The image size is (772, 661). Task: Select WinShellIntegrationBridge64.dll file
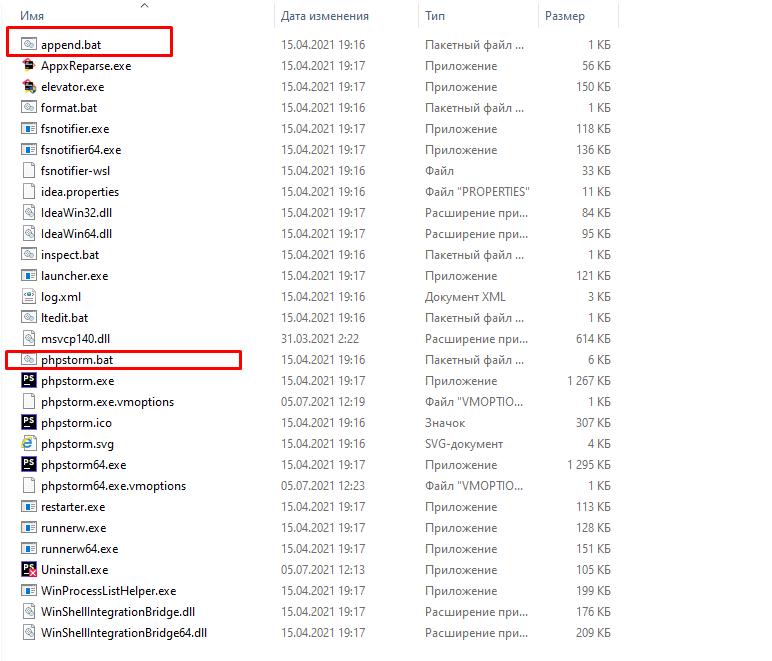[x=124, y=633]
